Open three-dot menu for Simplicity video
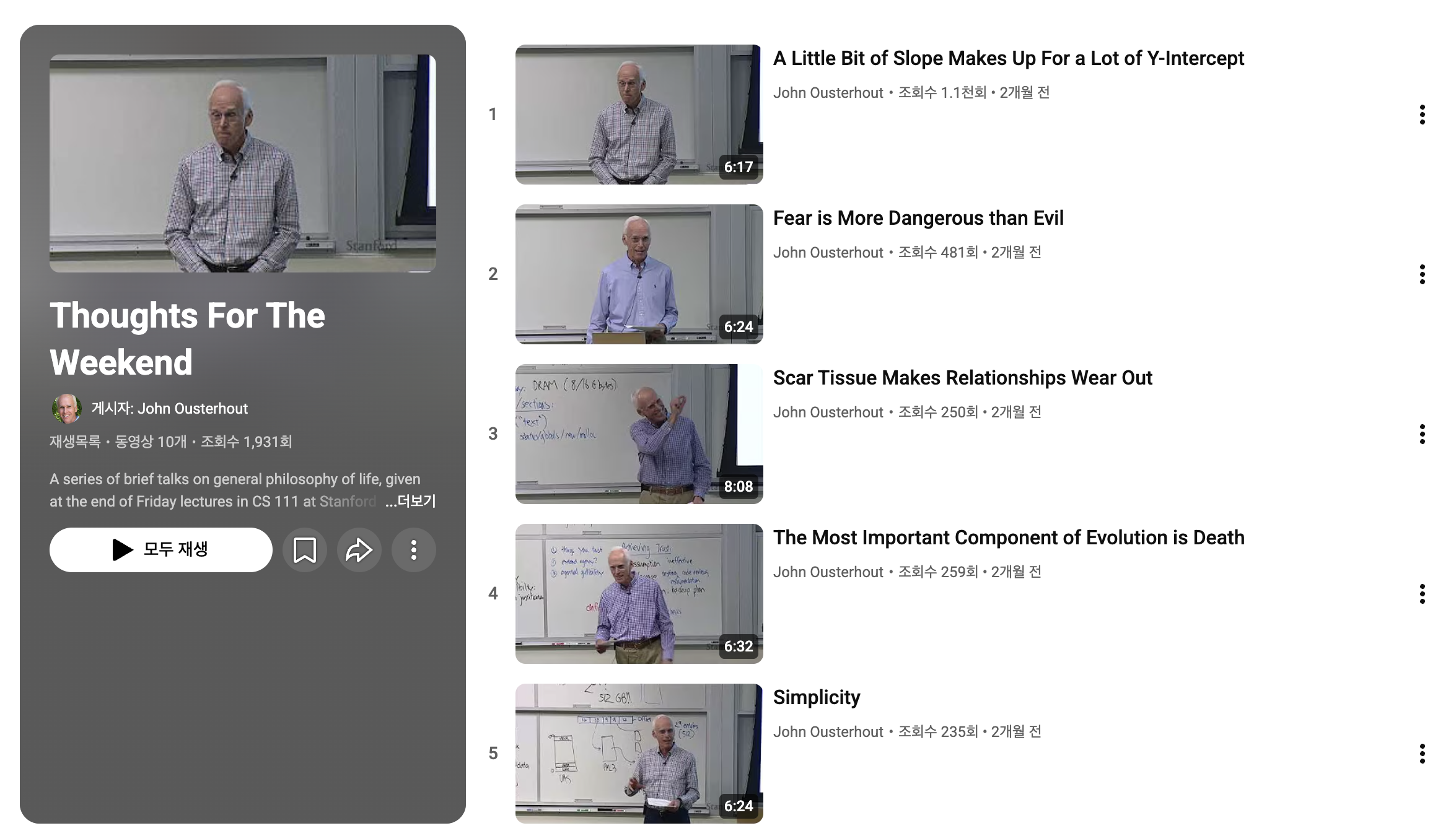1456x836 pixels. point(1422,754)
